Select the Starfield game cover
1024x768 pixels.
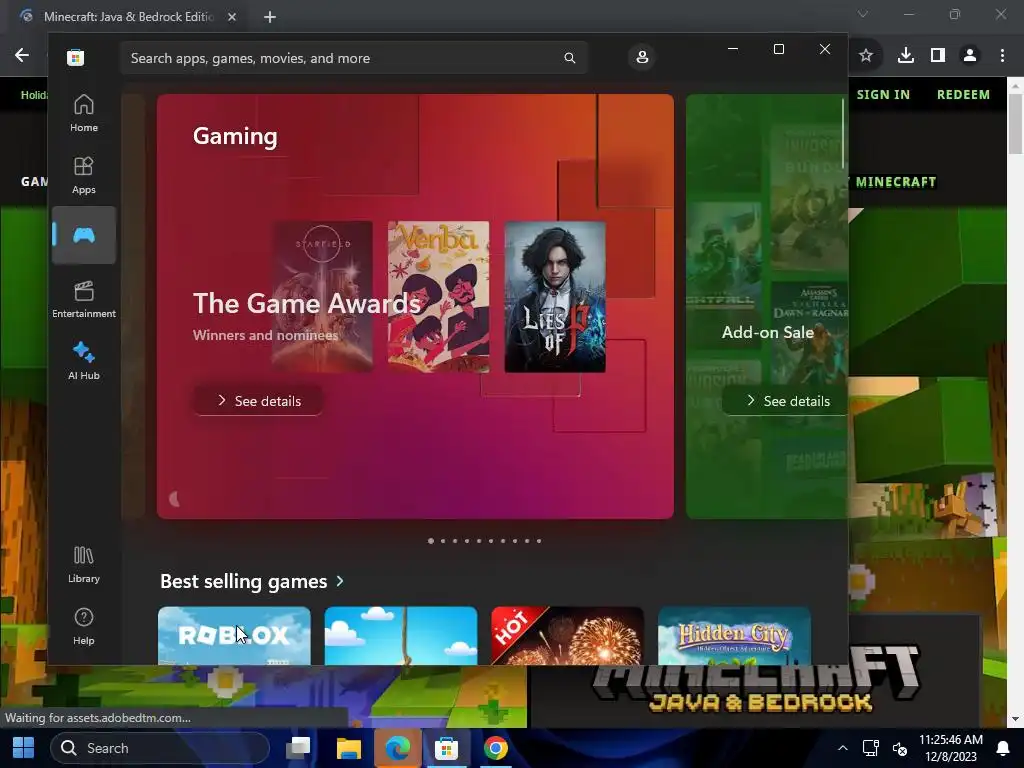[x=323, y=297]
